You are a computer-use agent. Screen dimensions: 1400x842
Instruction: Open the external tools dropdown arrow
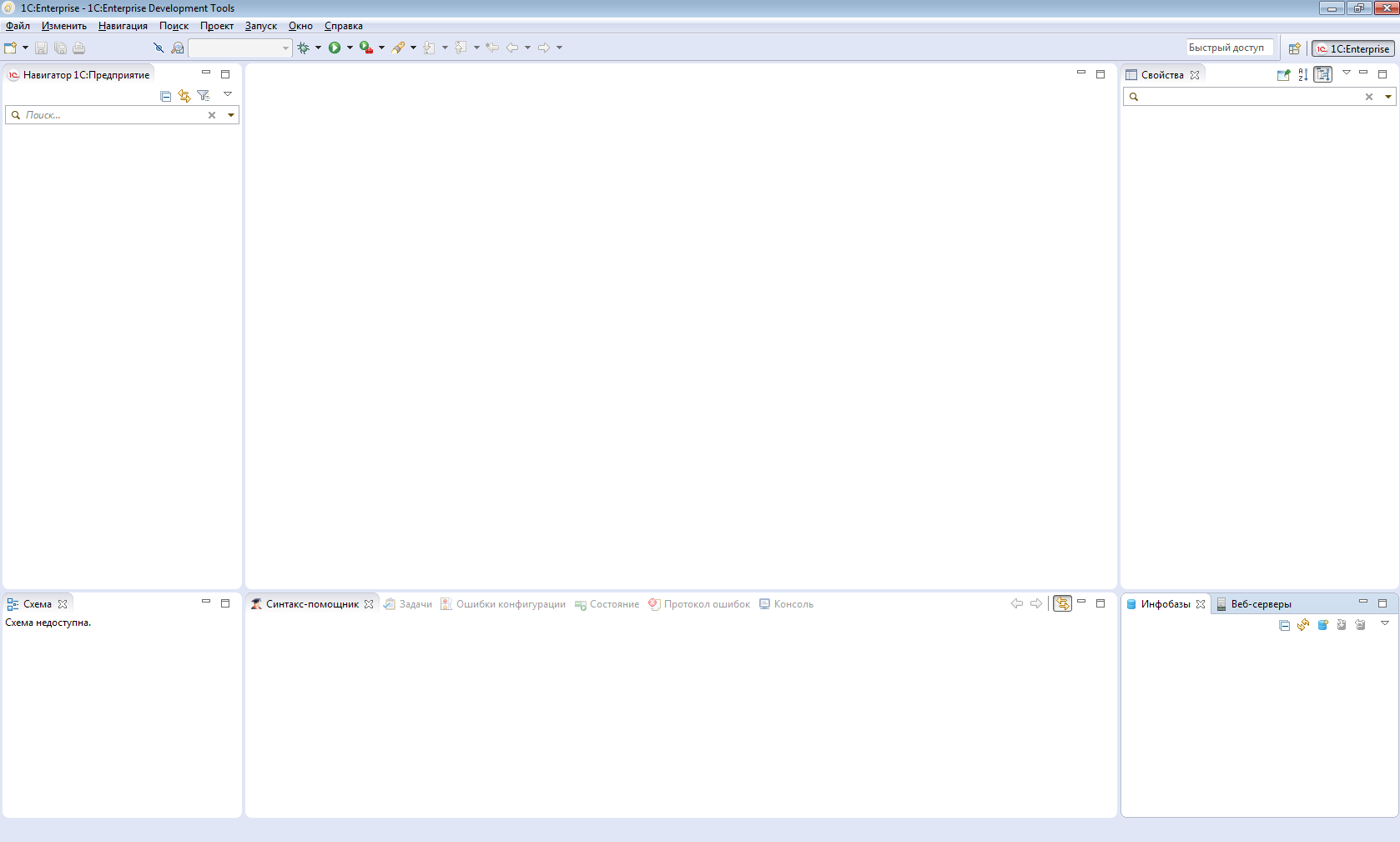coord(381,48)
